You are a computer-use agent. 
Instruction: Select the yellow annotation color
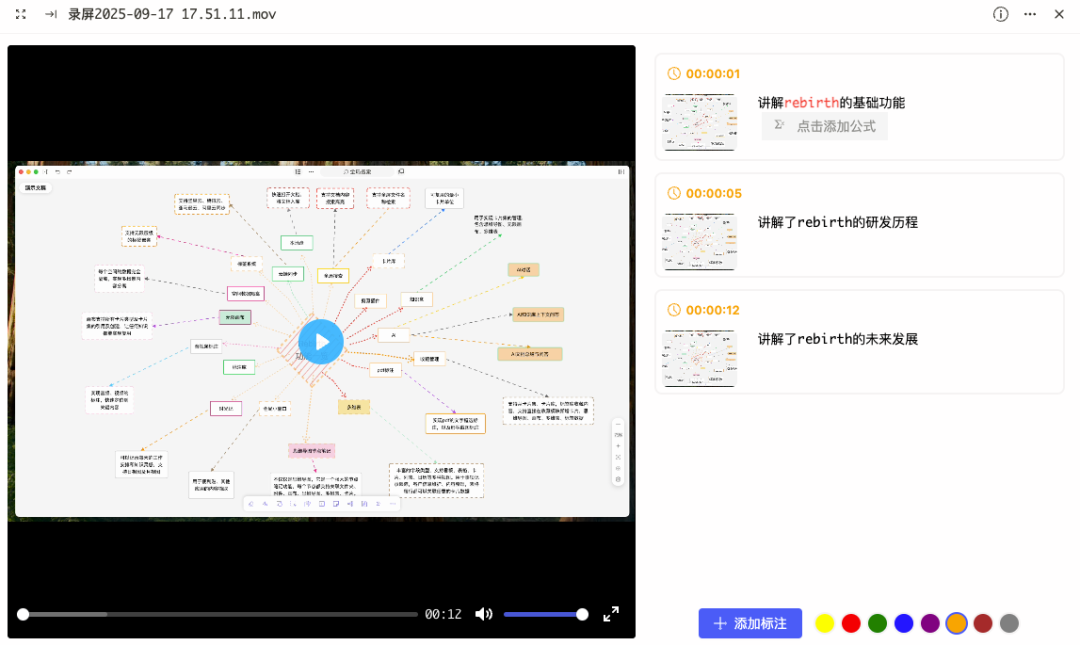pyautogui.click(x=825, y=623)
